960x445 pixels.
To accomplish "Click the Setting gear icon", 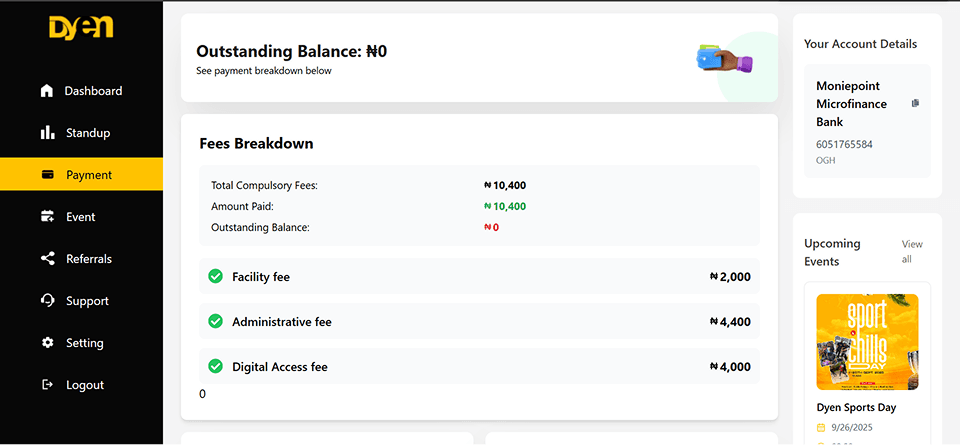I will 47,343.
